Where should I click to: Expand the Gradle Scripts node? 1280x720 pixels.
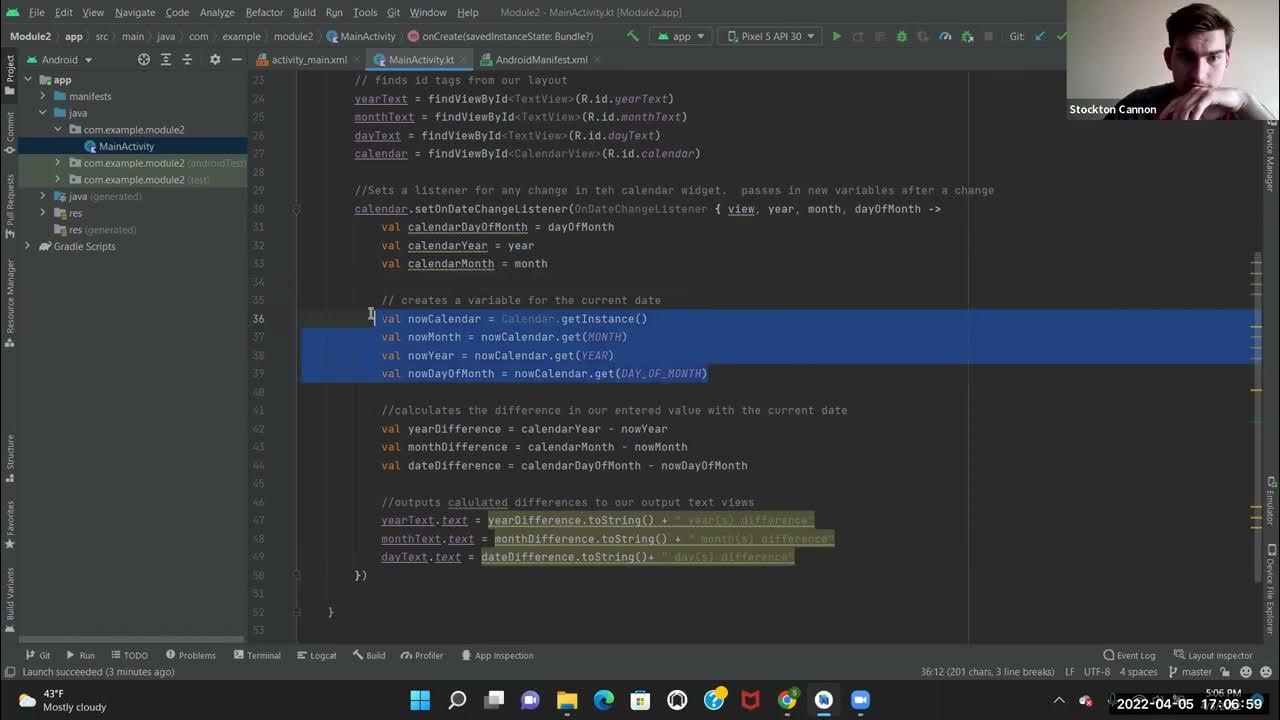pos(30,246)
